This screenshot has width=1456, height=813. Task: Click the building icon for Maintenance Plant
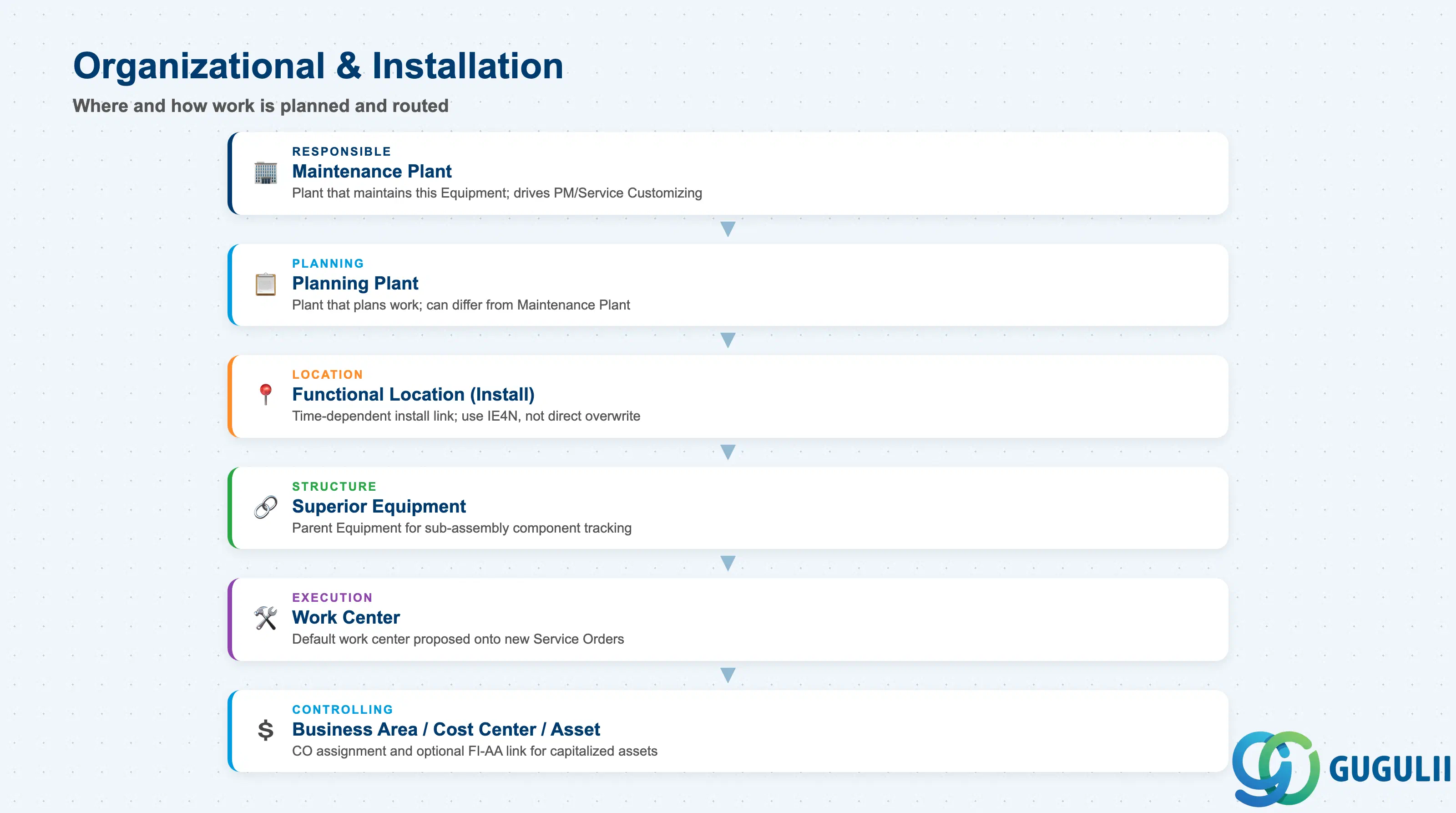click(x=266, y=173)
